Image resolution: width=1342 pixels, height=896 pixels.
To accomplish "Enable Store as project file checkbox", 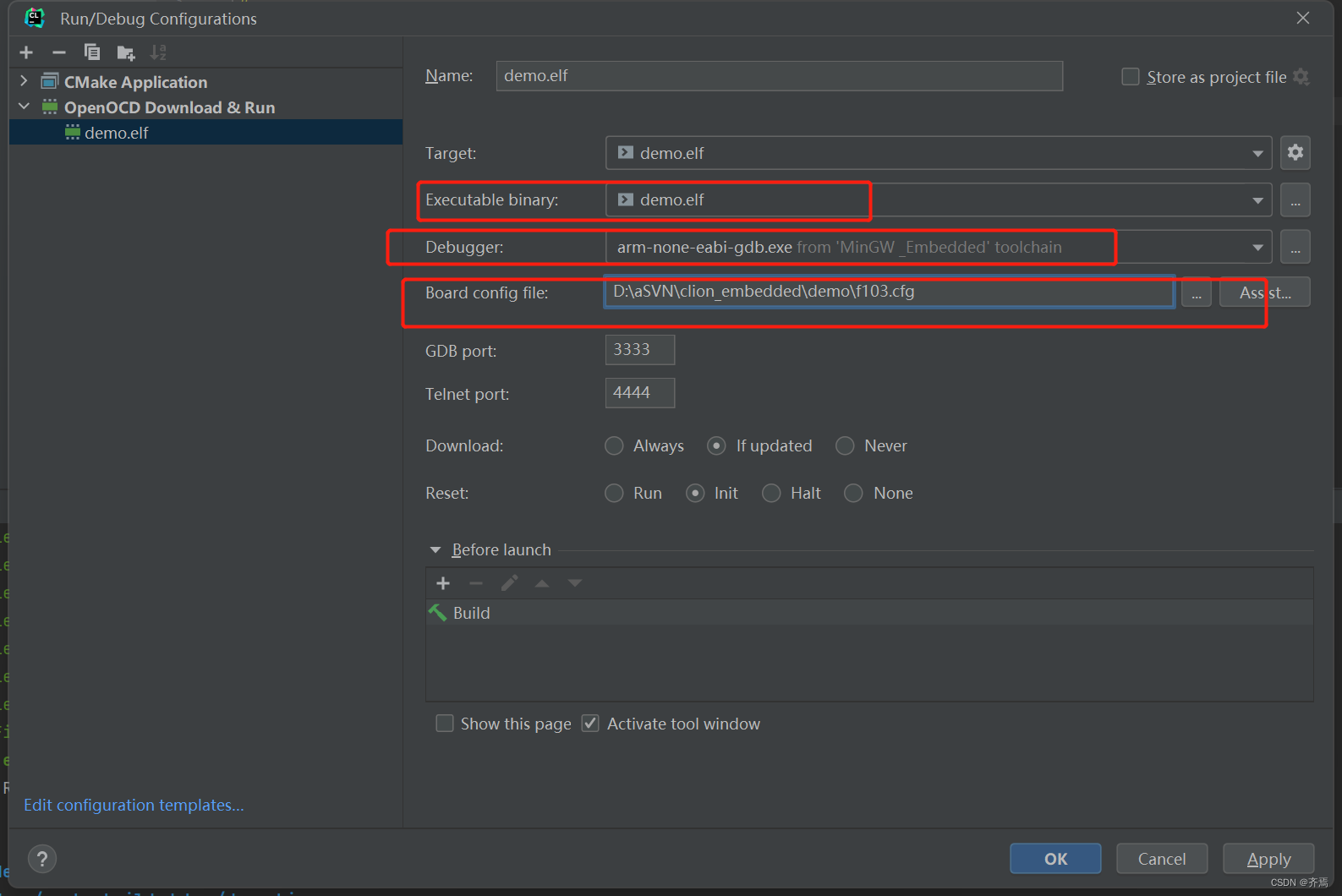I will [1130, 77].
